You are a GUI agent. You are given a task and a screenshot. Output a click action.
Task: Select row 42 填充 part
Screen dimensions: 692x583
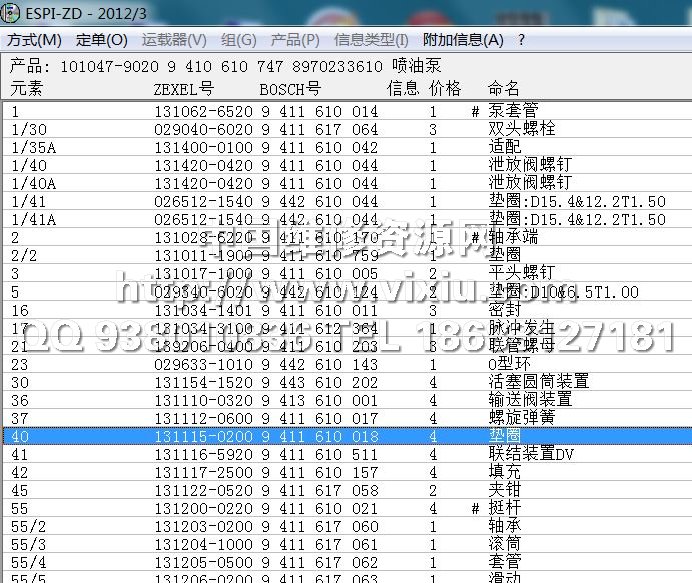tap(505, 472)
